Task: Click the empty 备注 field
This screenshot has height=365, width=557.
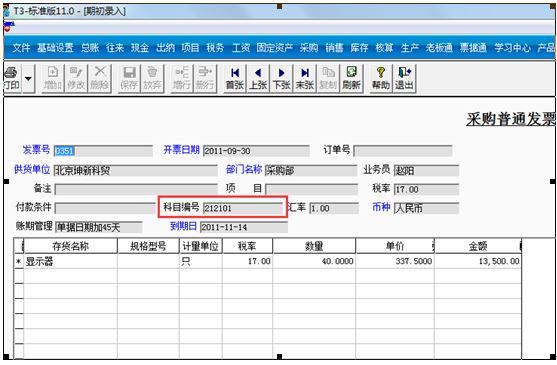Action: pos(136,189)
